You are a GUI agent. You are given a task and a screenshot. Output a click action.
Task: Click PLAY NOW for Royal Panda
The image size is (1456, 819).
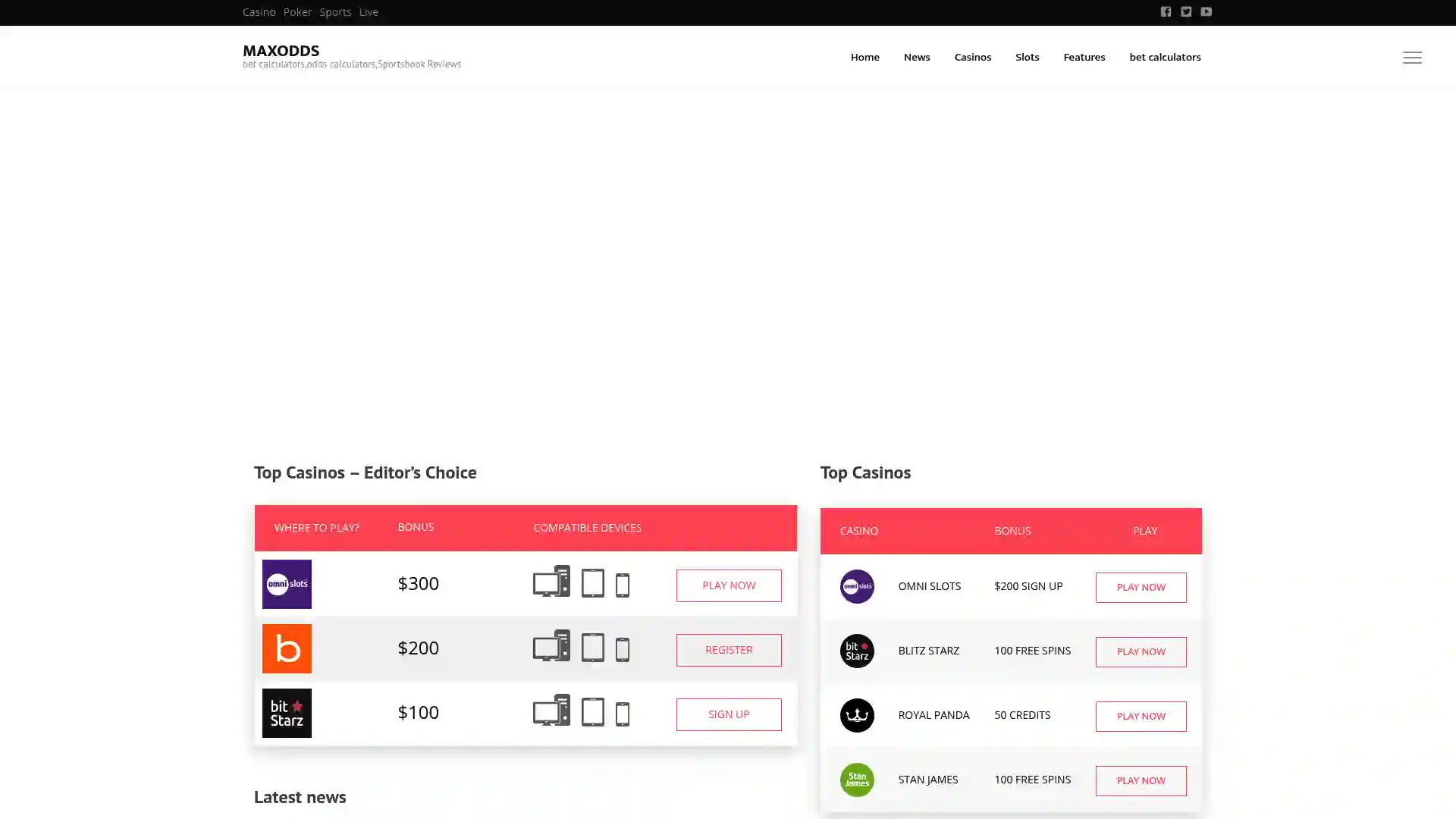click(x=1141, y=717)
